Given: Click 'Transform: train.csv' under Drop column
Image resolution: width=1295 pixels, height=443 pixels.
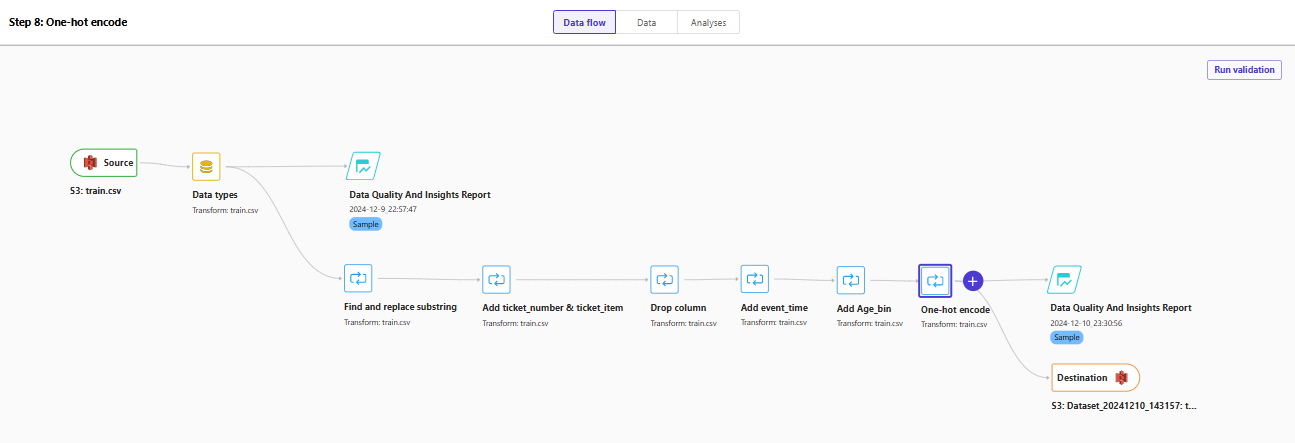Looking at the screenshot, I should tap(683, 323).
